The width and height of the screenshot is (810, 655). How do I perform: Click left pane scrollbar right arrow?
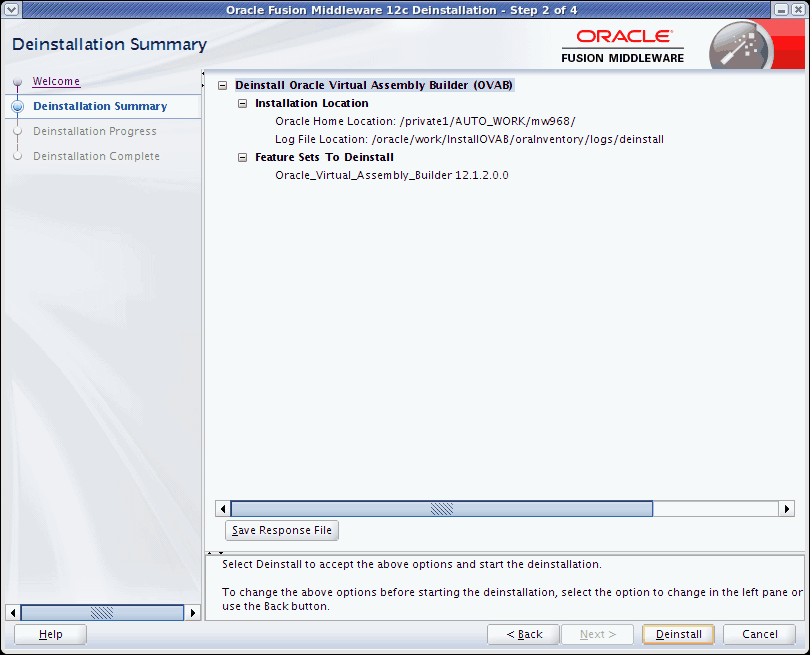193,613
